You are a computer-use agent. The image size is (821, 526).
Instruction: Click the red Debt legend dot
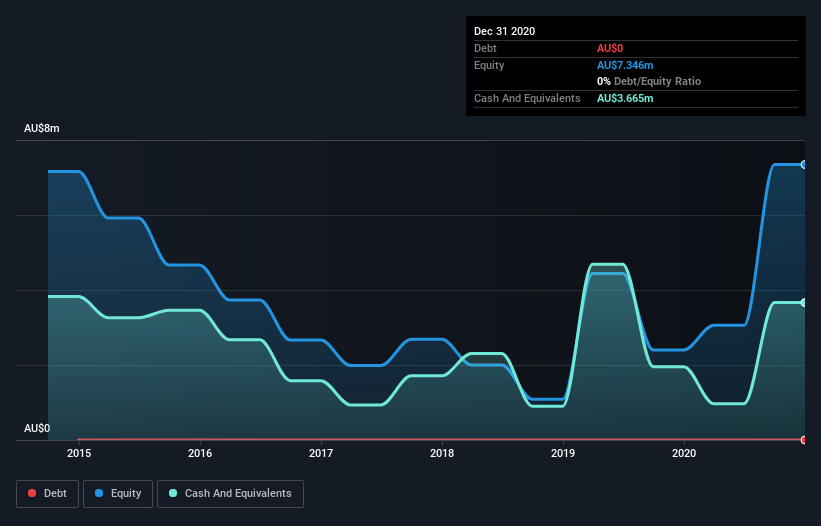point(32,493)
